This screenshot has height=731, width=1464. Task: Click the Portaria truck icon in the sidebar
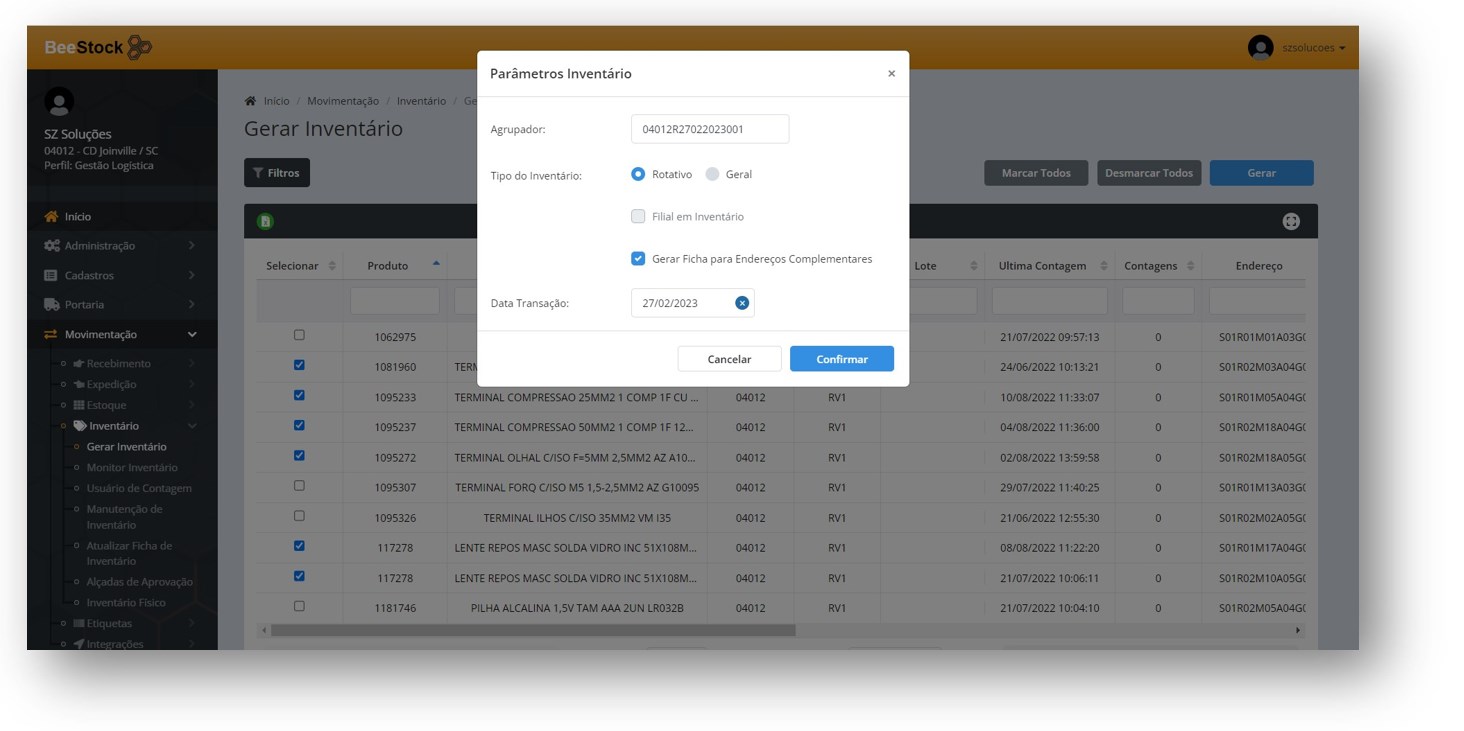[51, 305]
